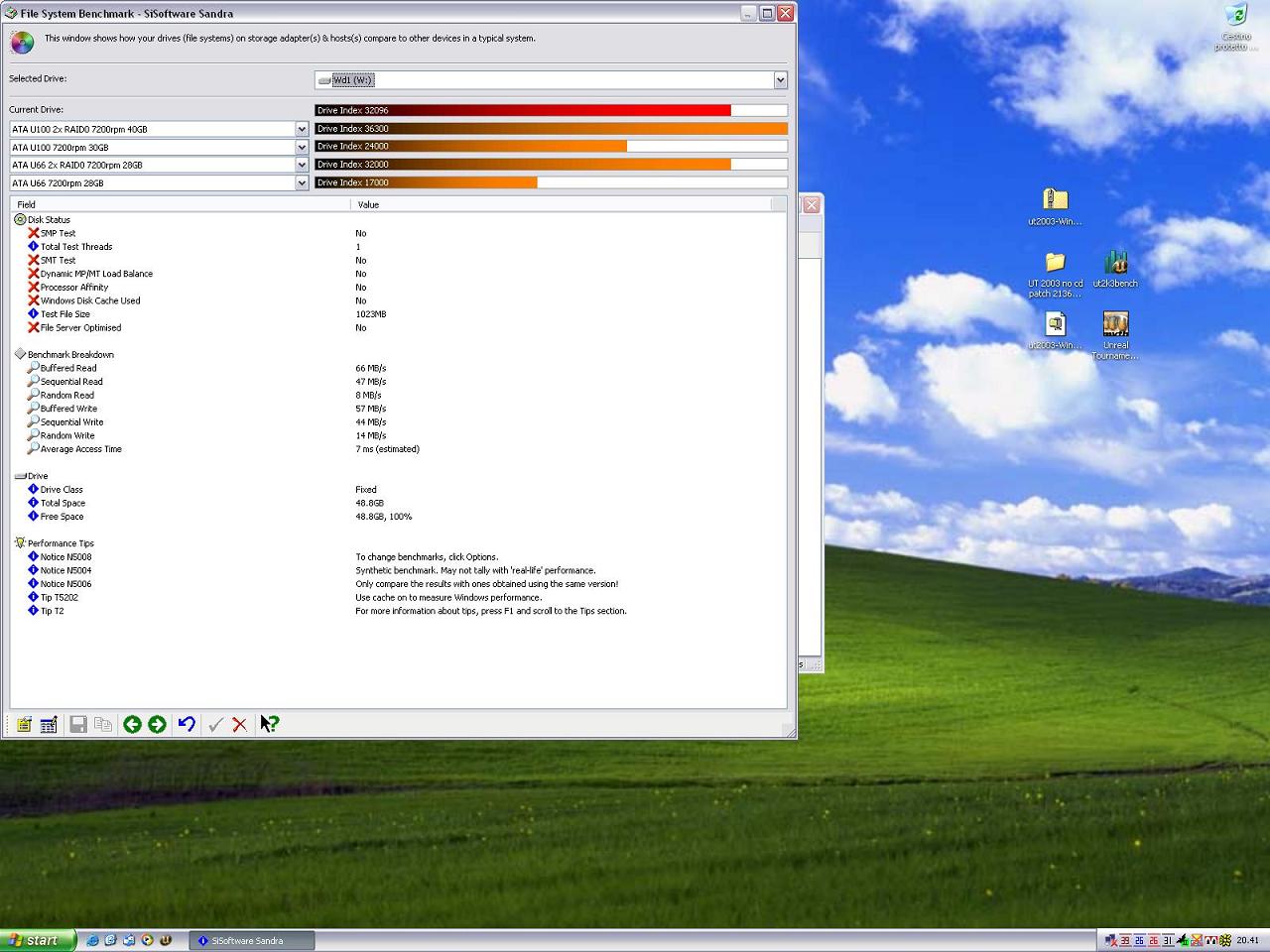The width and height of the screenshot is (1270, 952).
Task: Click the tray temperature icon showing 39
Action: tap(1125, 940)
